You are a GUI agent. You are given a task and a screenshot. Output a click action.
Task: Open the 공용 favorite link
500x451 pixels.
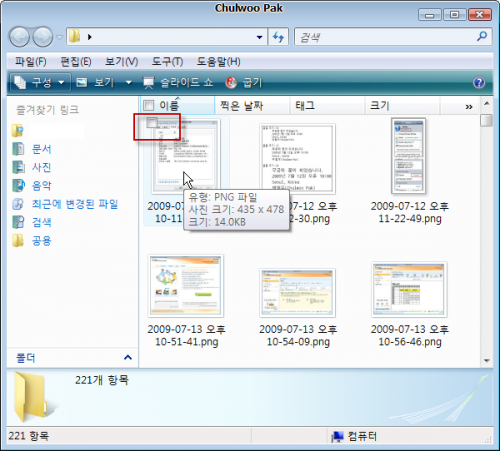[x=41, y=241]
